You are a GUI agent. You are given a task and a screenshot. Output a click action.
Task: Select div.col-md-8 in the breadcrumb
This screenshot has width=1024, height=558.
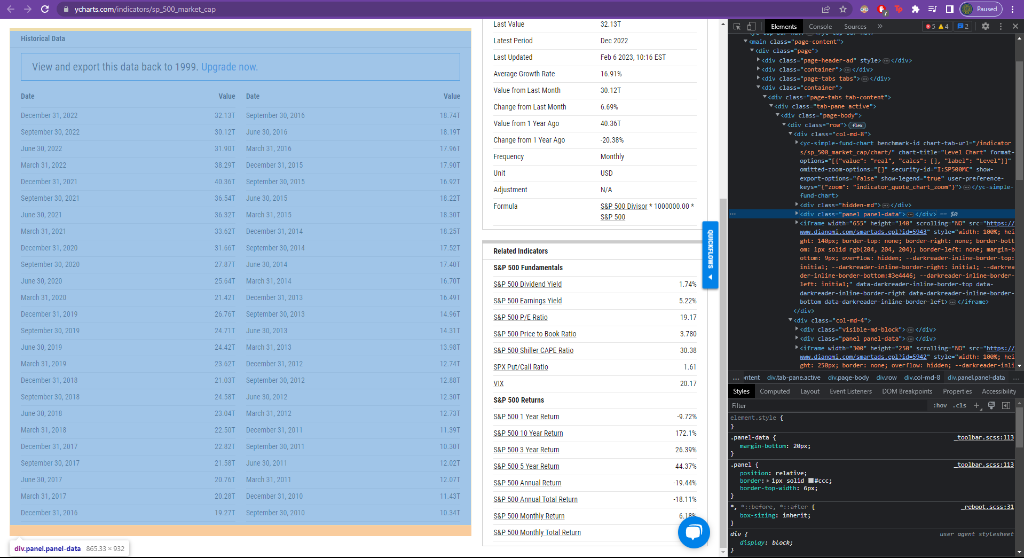pos(922,378)
